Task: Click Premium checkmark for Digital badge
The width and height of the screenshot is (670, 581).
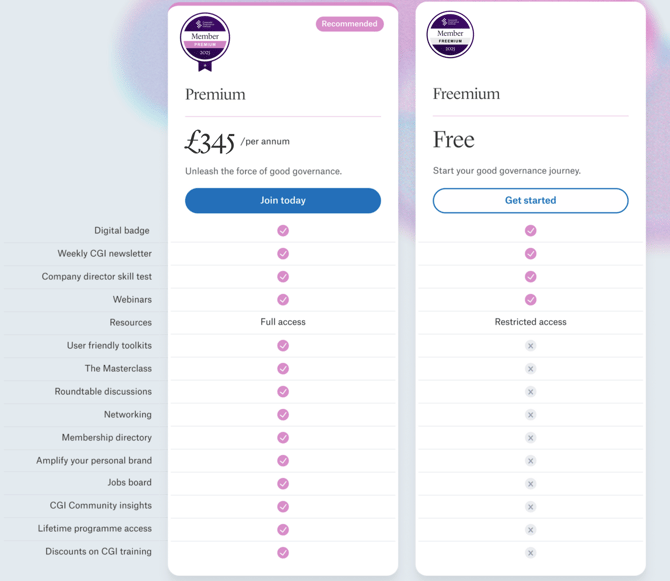Action: [x=283, y=231]
